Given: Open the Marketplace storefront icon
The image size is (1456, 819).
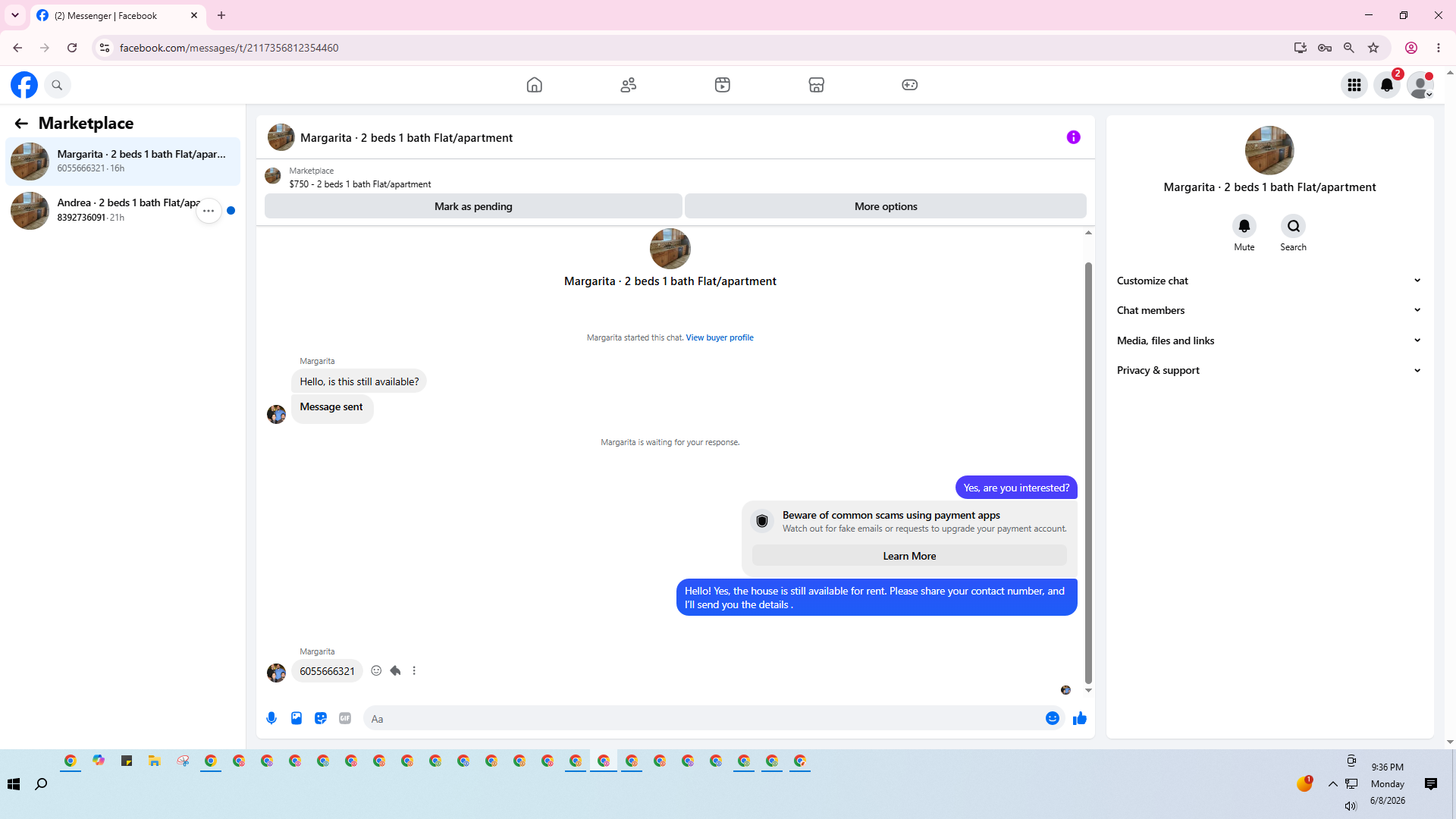Looking at the screenshot, I should [x=817, y=85].
